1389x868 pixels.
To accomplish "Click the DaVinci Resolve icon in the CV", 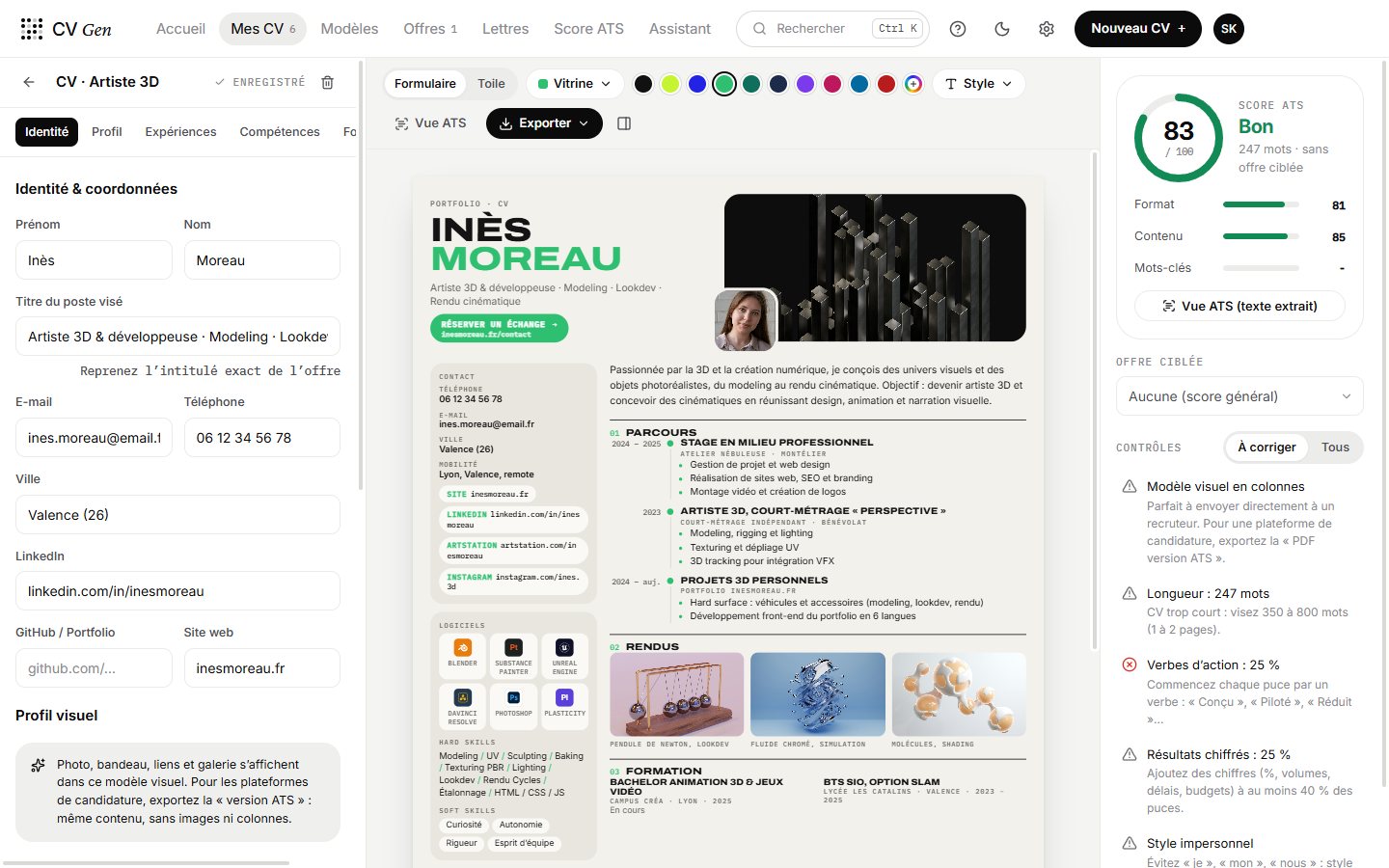I will pyautogui.click(x=463, y=697).
